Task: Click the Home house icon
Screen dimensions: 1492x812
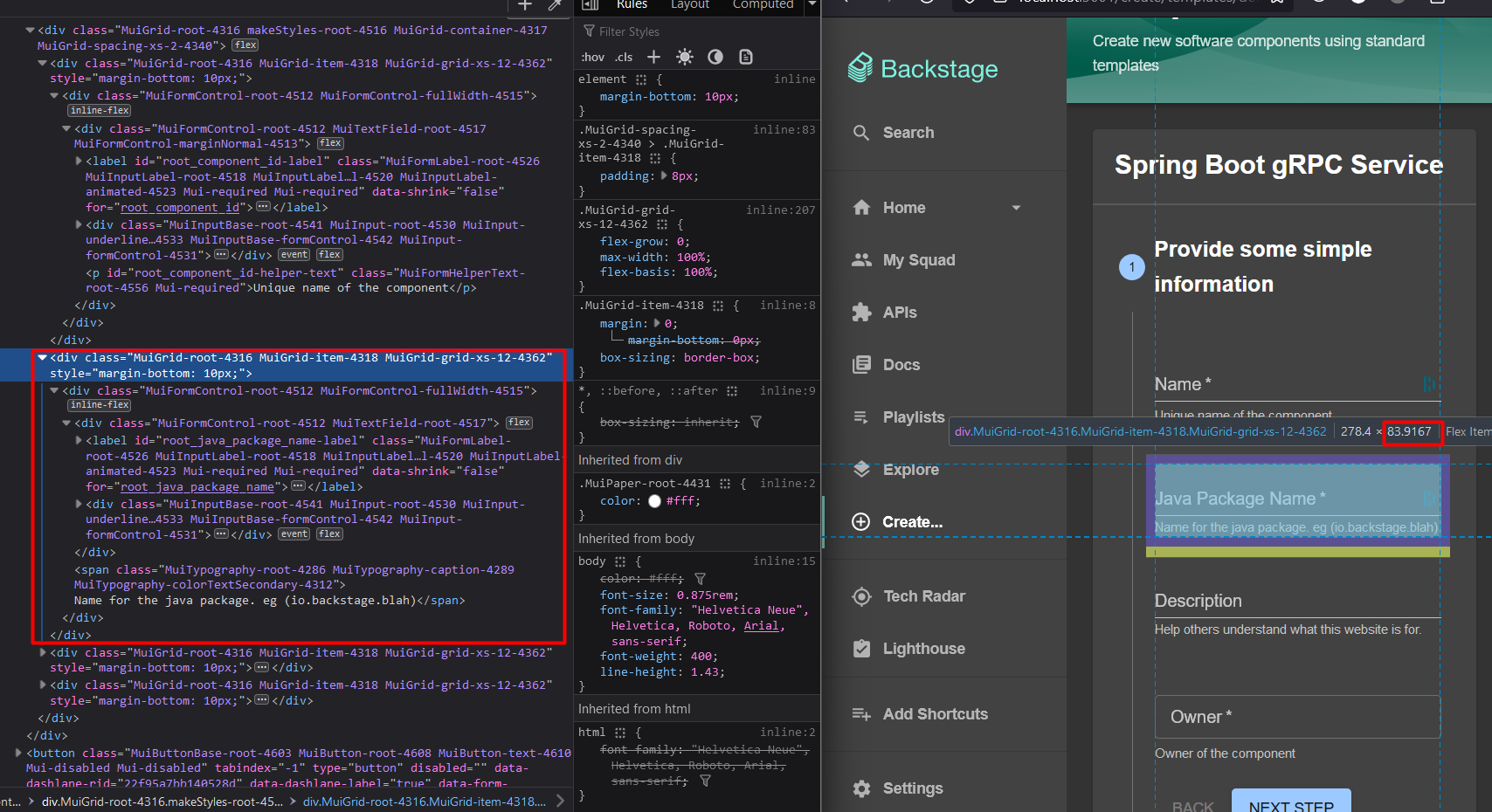Action: [x=861, y=208]
